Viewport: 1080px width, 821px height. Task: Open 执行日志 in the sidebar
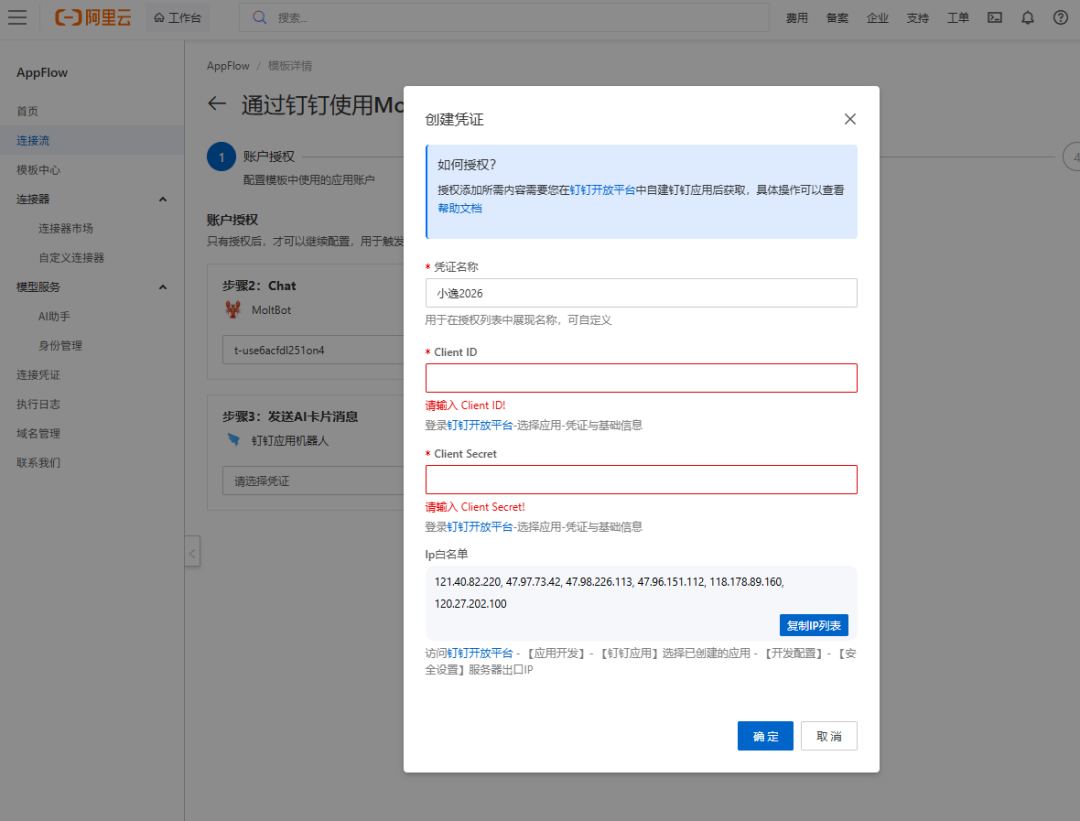tap(38, 404)
